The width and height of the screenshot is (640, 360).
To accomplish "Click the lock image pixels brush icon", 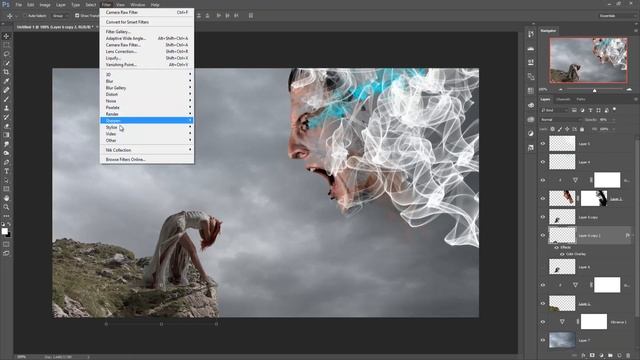I will (x=560, y=129).
